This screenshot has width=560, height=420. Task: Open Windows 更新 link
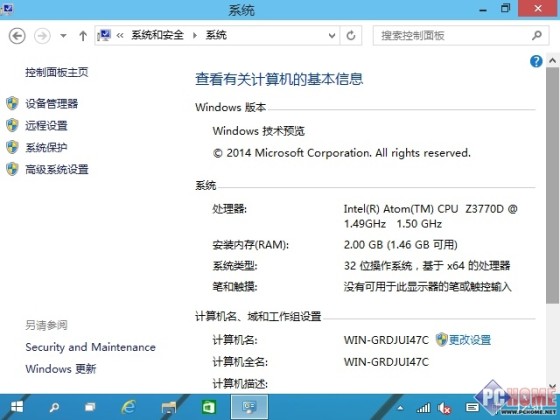(61, 369)
